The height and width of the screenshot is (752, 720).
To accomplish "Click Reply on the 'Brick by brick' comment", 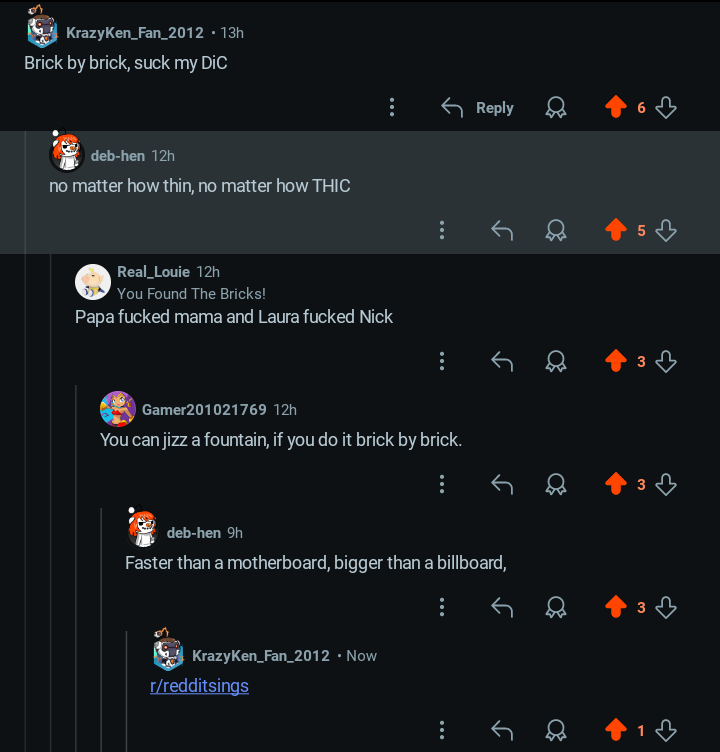I will pyautogui.click(x=477, y=107).
